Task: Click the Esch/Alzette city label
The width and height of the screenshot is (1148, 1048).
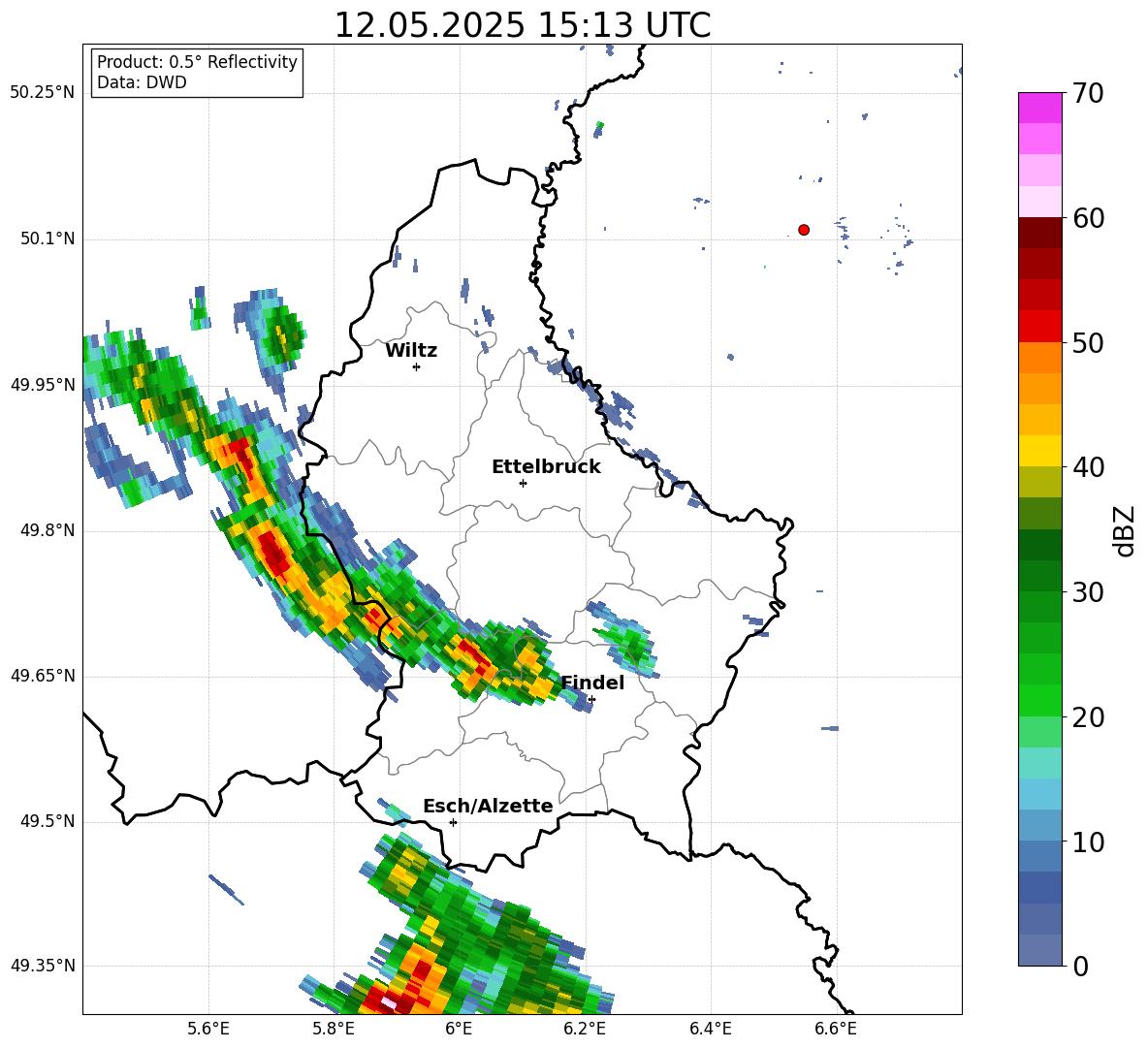Action: [488, 806]
